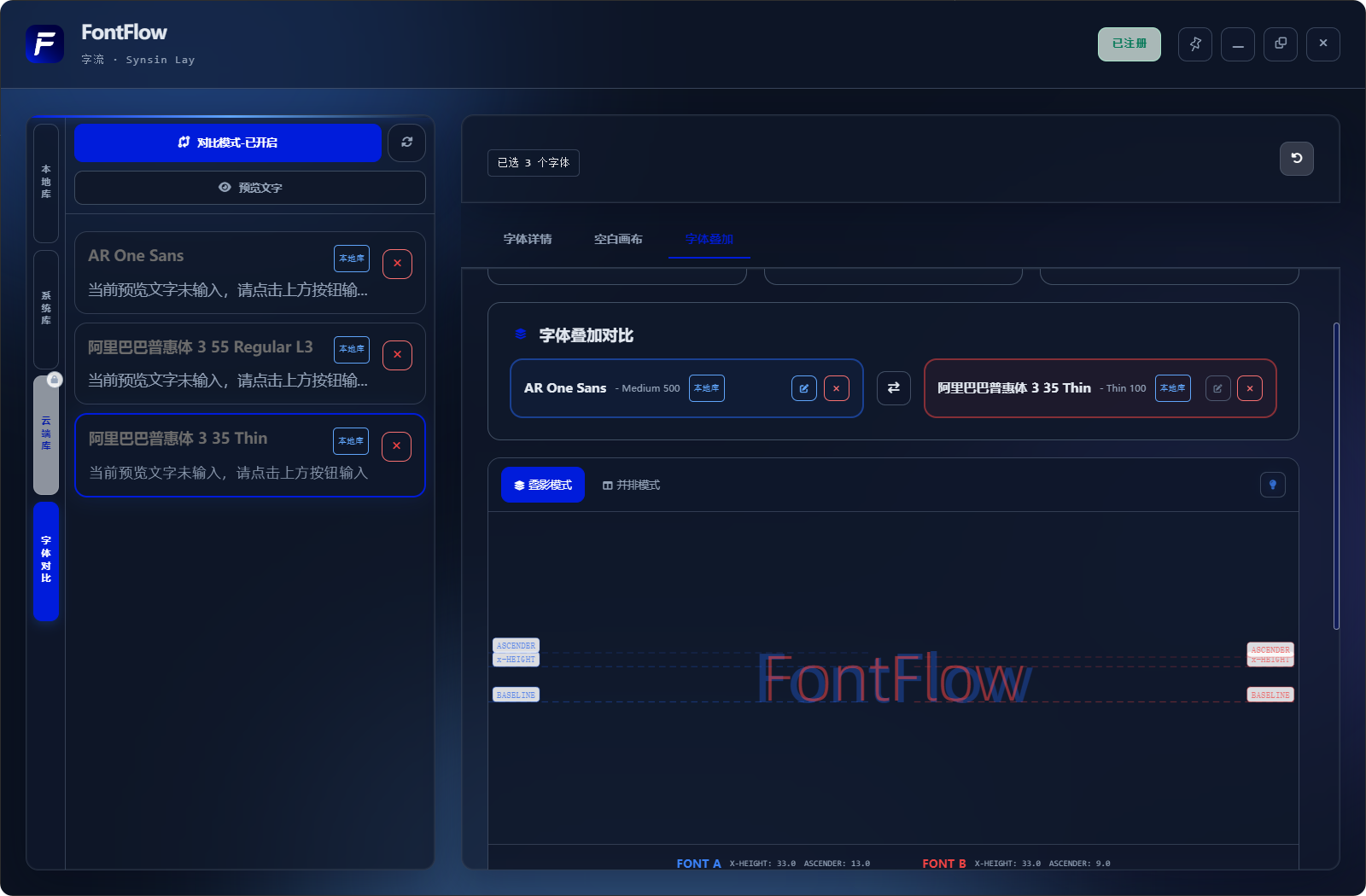Swap font A and font B

[894, 388]
